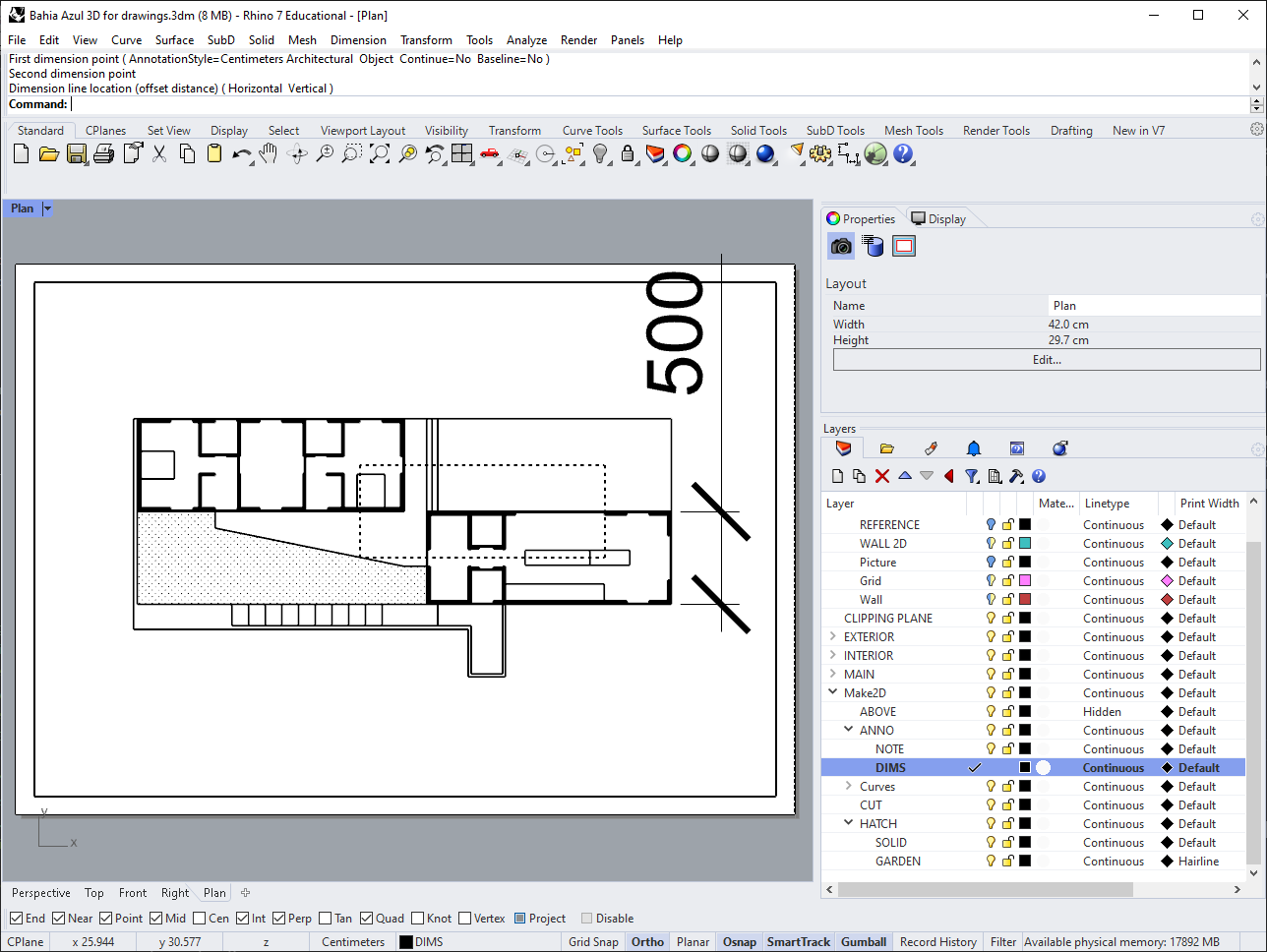Click the Undo arrow icon
Image resolution: width=1267 pixels, height=952 pixels.
[x=241, y=154]
